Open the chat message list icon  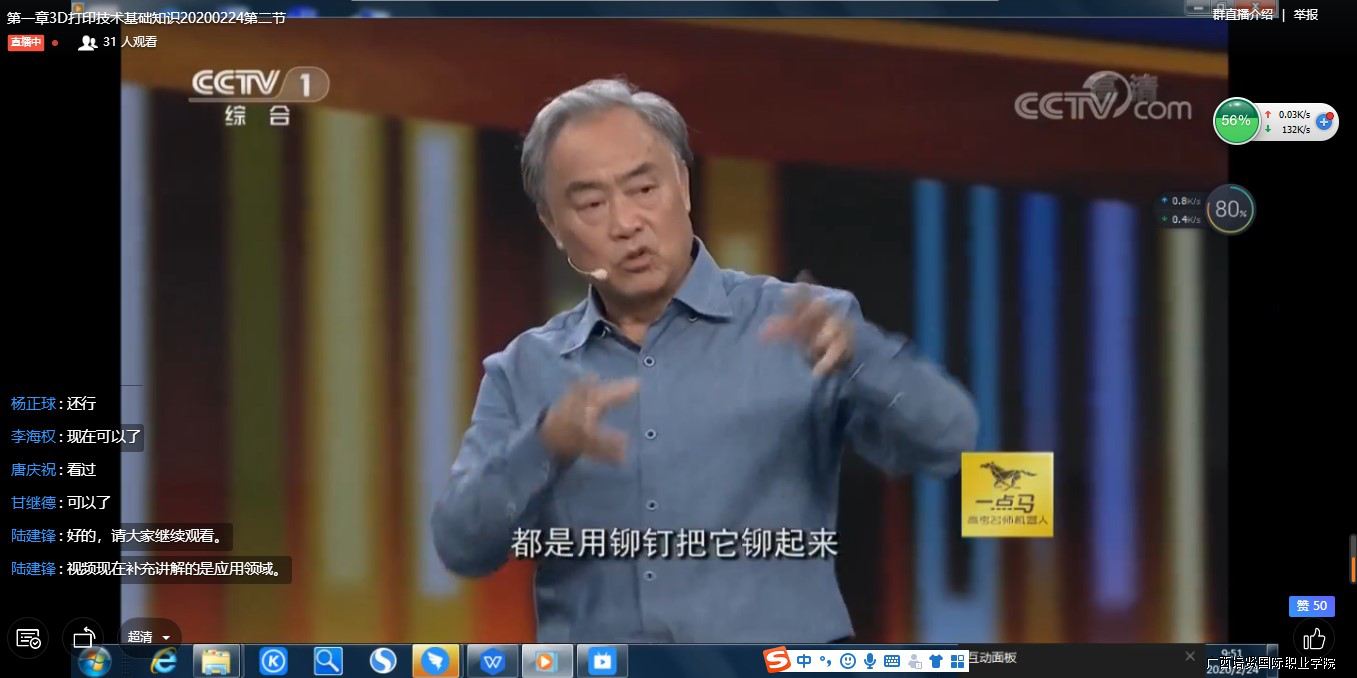(29, 638)
